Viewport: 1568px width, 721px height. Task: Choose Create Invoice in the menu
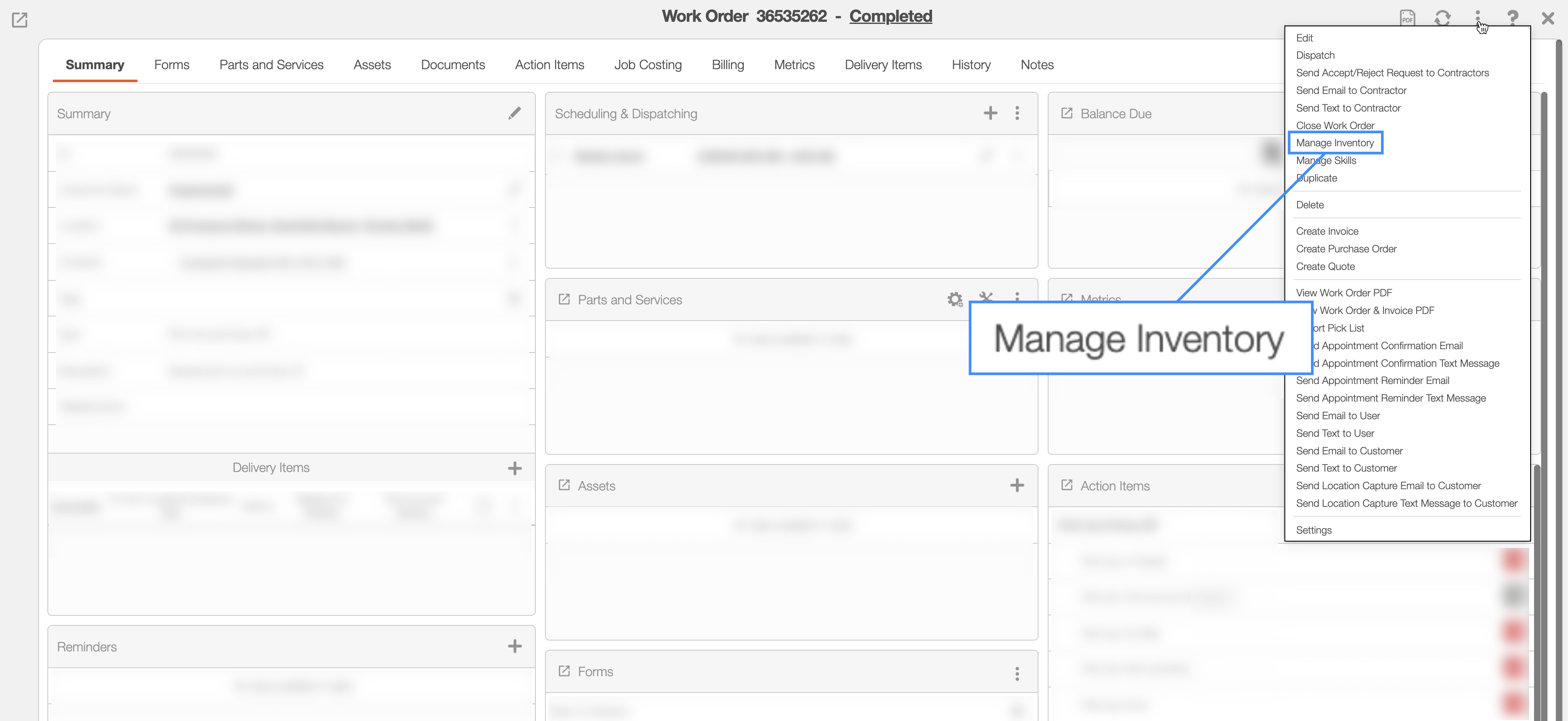[x=1327, y=231]
